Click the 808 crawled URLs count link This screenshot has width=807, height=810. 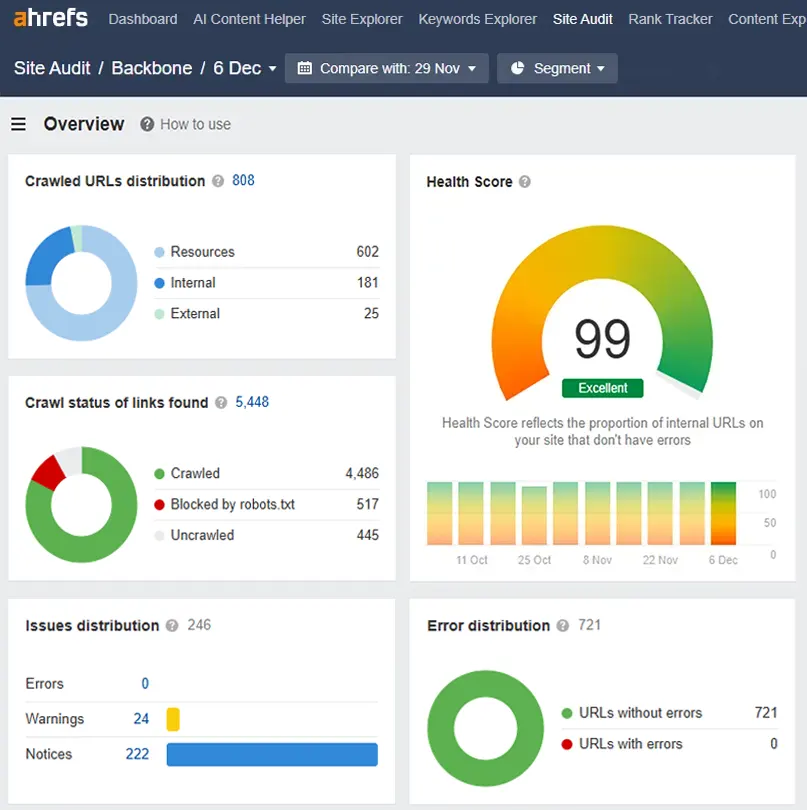point(243,180)
